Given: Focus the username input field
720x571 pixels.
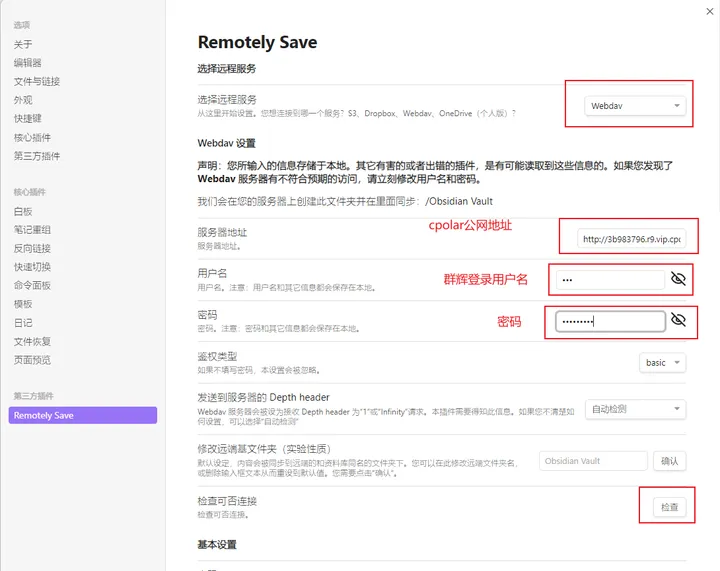Looking at the screenshot, I should tap(610, 280).
